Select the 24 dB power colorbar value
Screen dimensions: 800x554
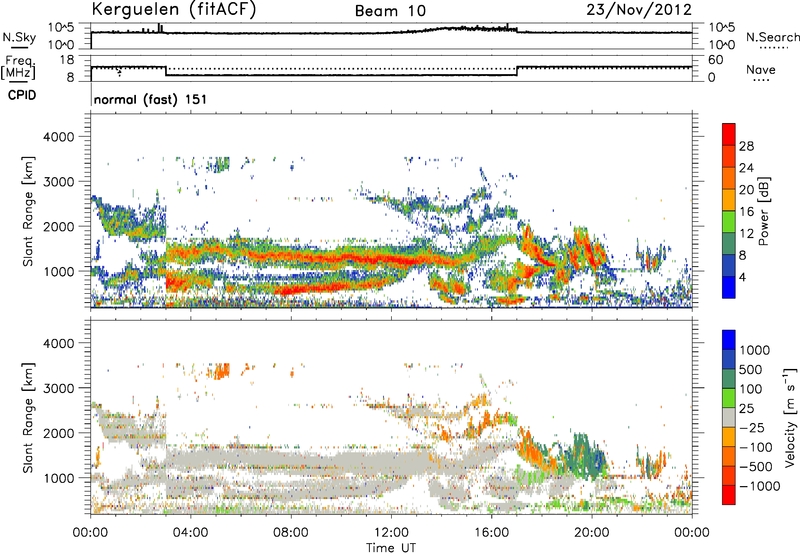(746, 168)
